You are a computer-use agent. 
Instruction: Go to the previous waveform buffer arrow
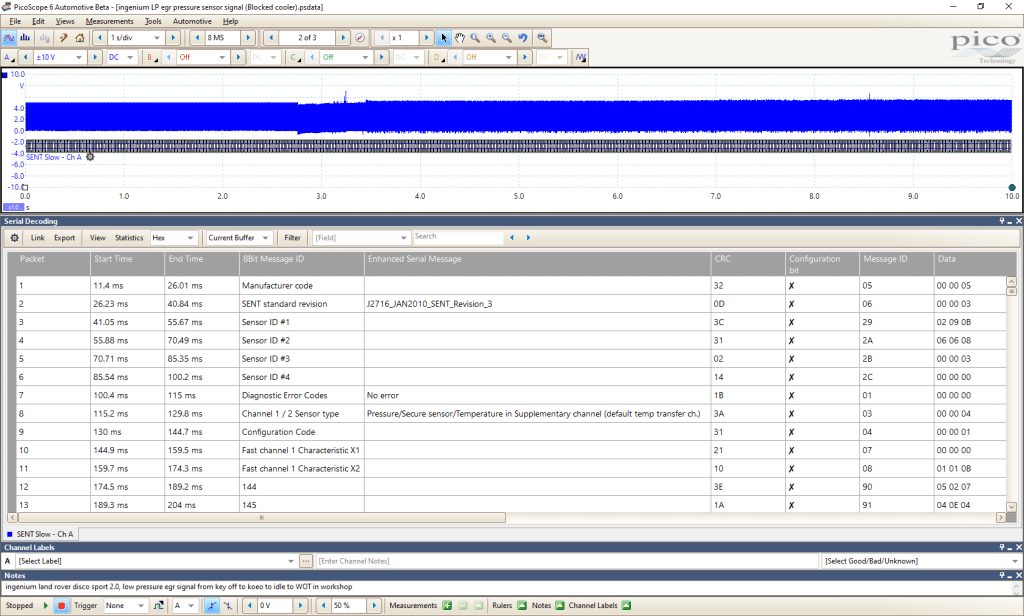270,38
